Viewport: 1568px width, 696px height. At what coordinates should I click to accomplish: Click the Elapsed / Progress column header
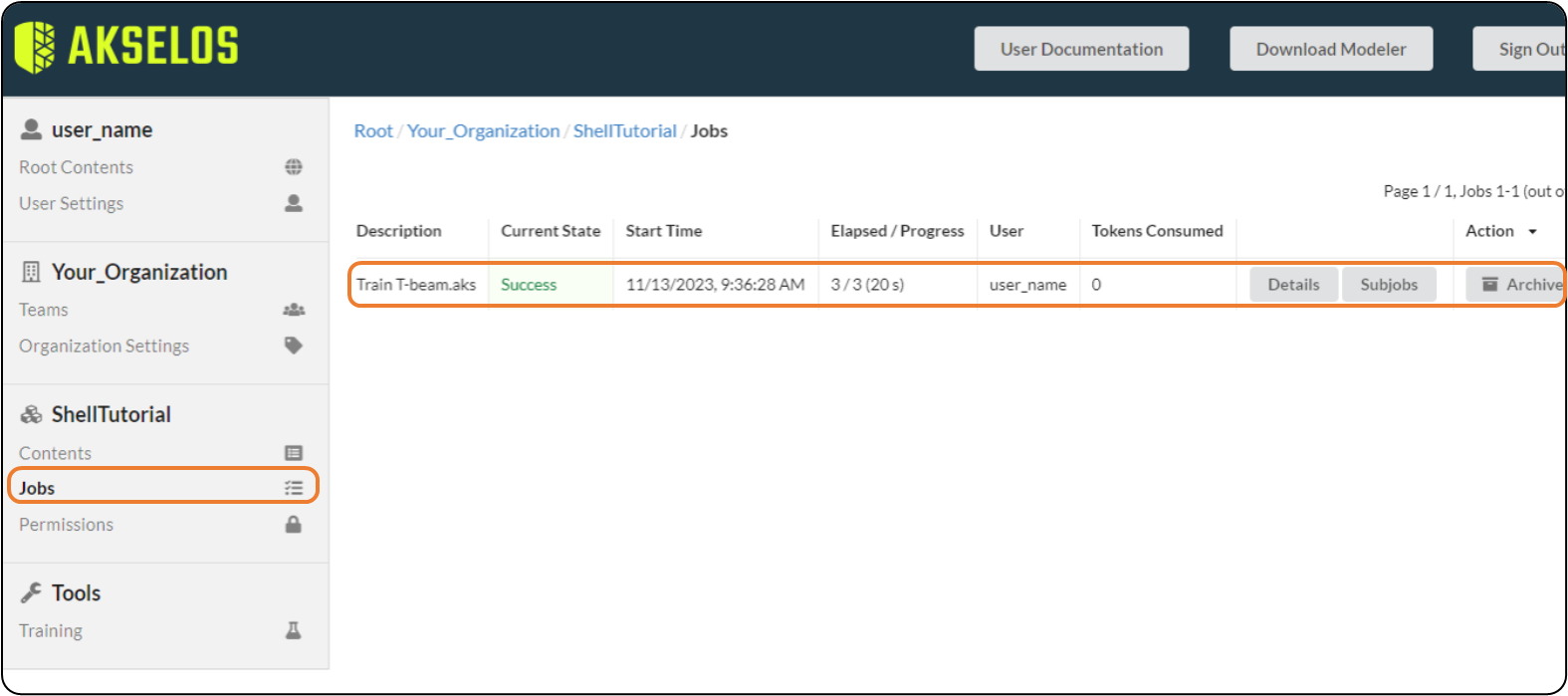coord(897,231)
